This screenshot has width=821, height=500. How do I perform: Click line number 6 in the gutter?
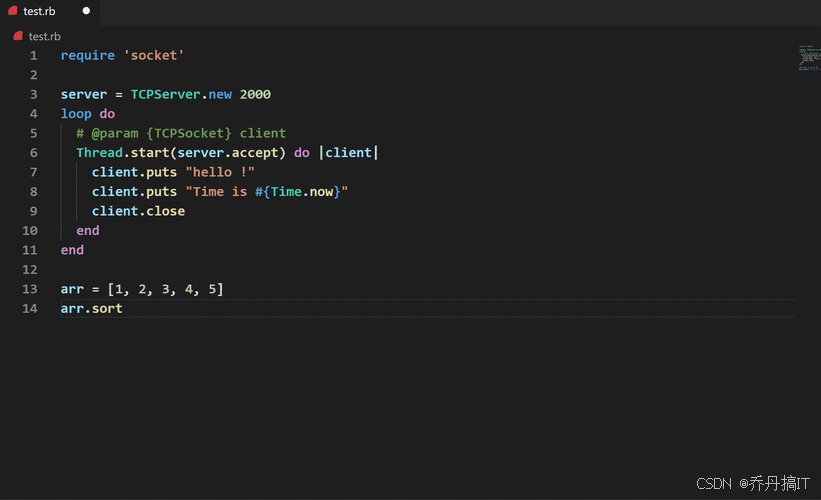point(34,152)
